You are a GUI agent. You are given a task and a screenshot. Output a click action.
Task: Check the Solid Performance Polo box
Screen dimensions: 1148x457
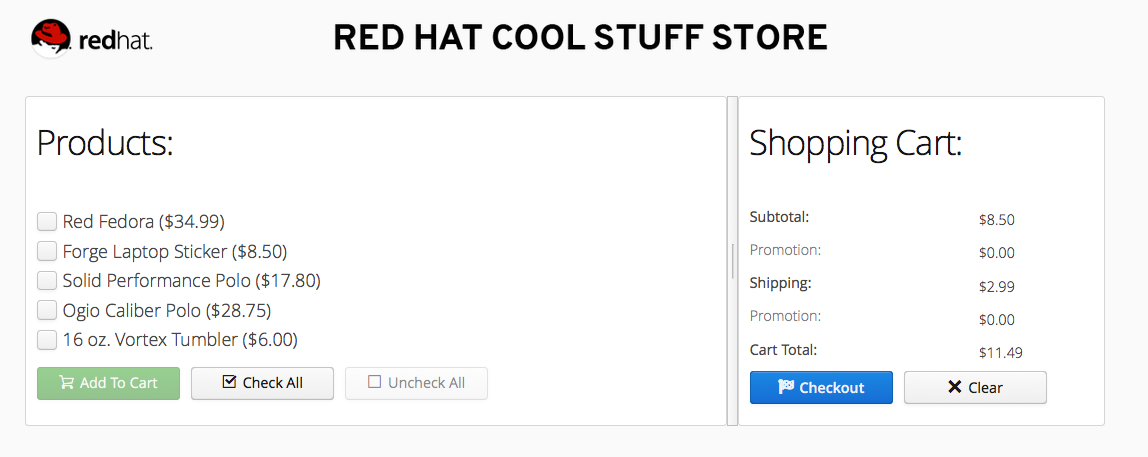(x=47, y=280)
